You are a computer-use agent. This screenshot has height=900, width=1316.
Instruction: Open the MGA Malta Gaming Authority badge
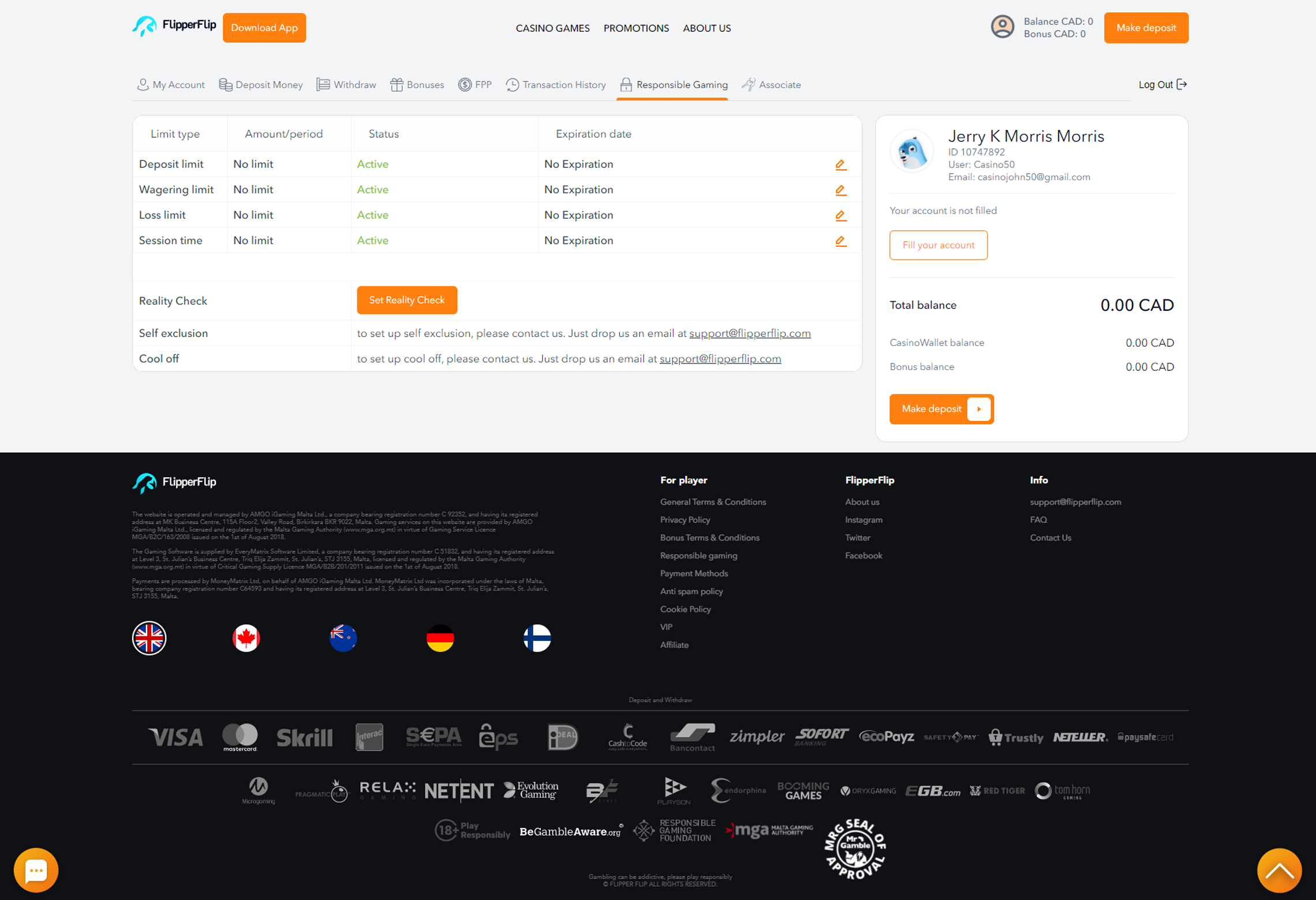[769, 830]
